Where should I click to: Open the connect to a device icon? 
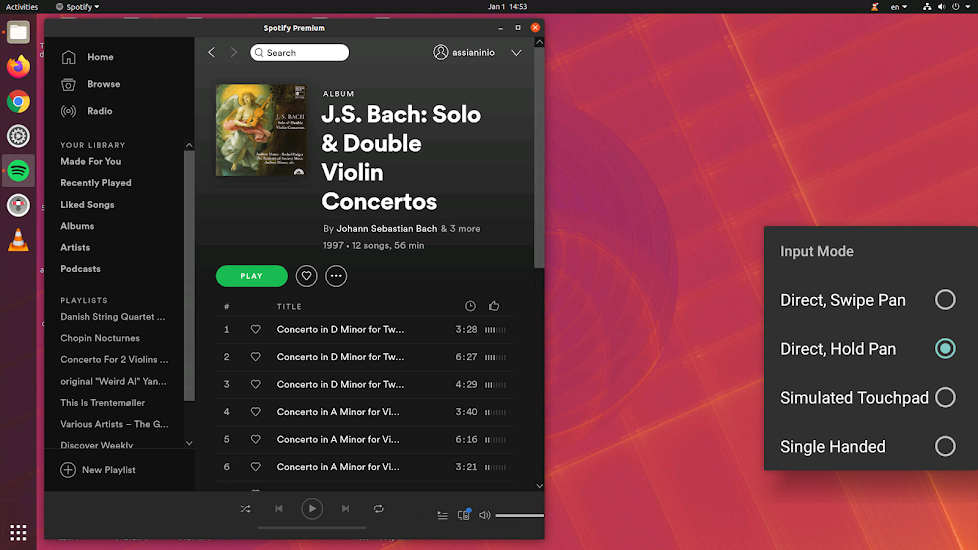463,514
